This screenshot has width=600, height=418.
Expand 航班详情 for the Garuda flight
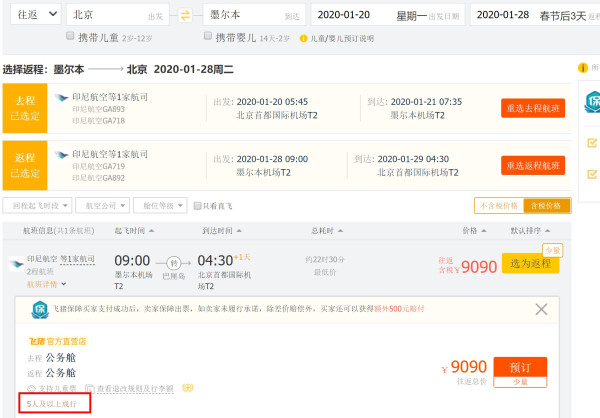(x=46, y=284)
